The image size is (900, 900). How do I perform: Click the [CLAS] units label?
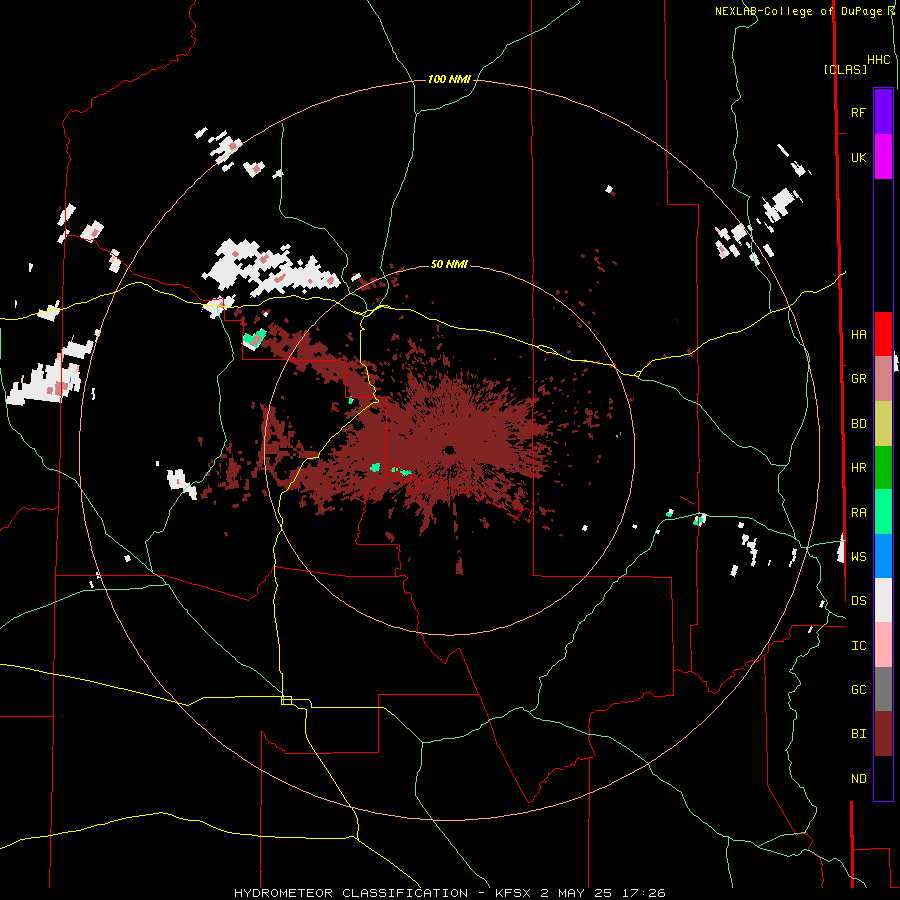pyautogui.click(x=845, y=69)
